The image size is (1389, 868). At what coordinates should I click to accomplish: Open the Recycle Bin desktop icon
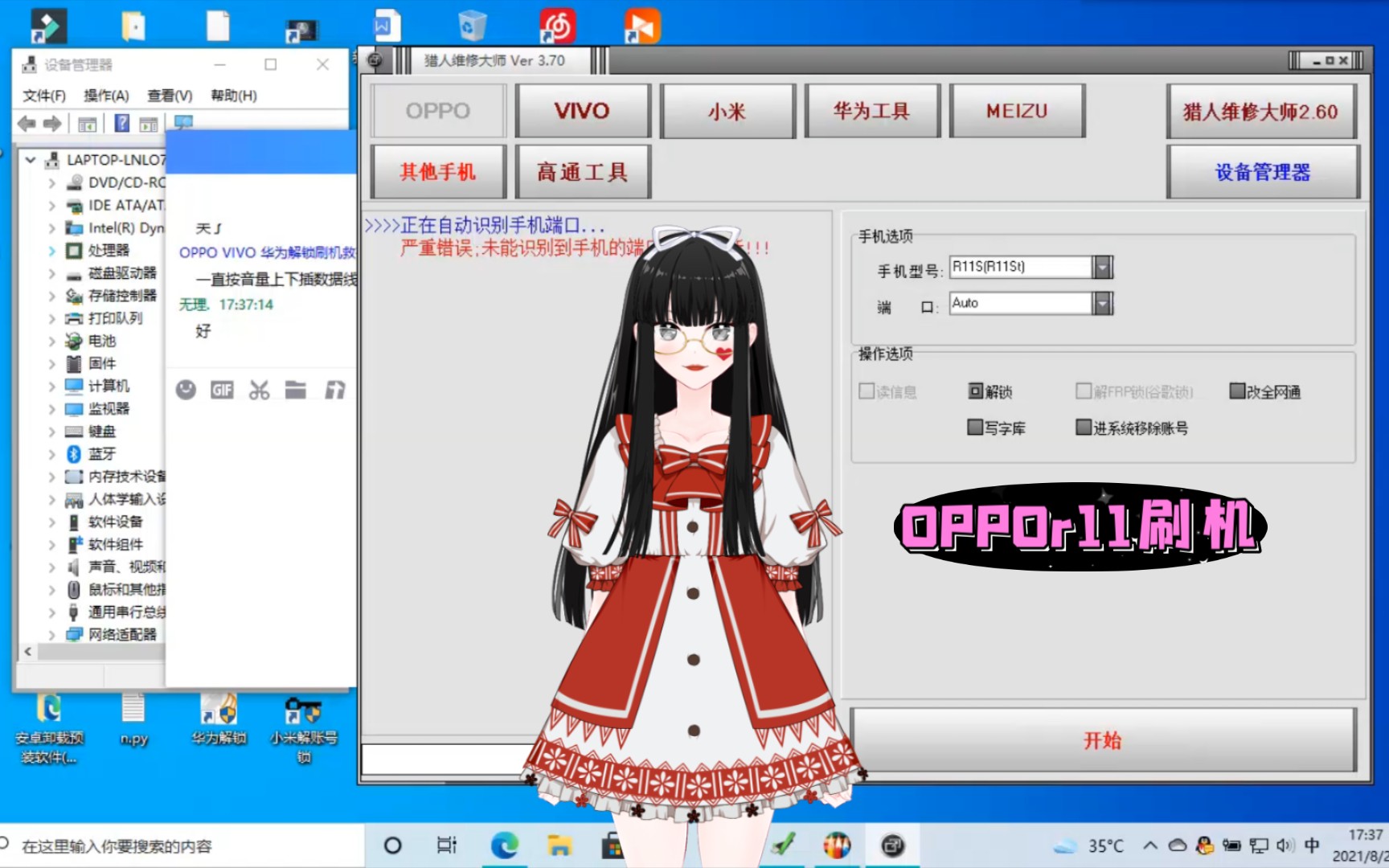tap(472, 26)
